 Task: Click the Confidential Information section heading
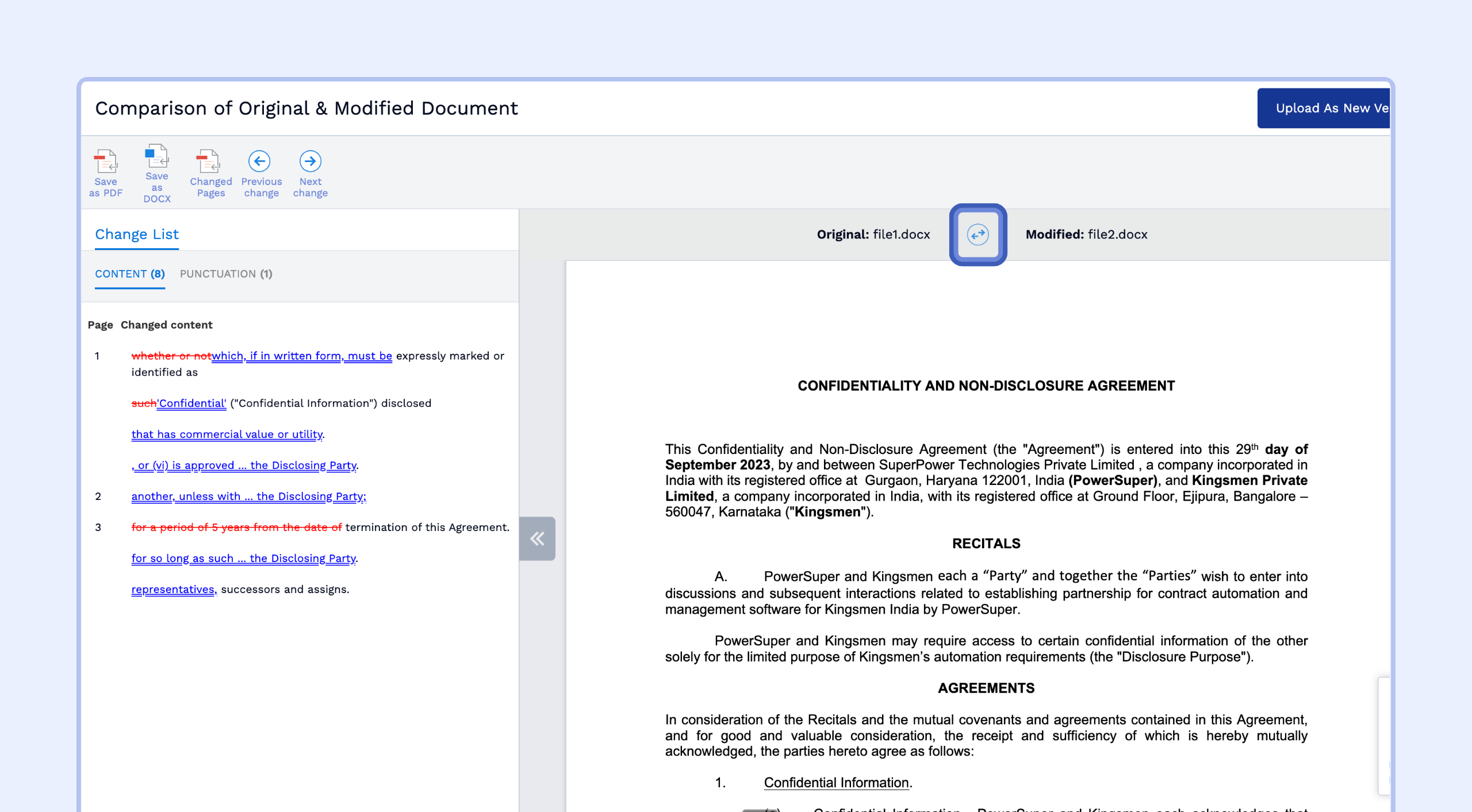(837, 783)
